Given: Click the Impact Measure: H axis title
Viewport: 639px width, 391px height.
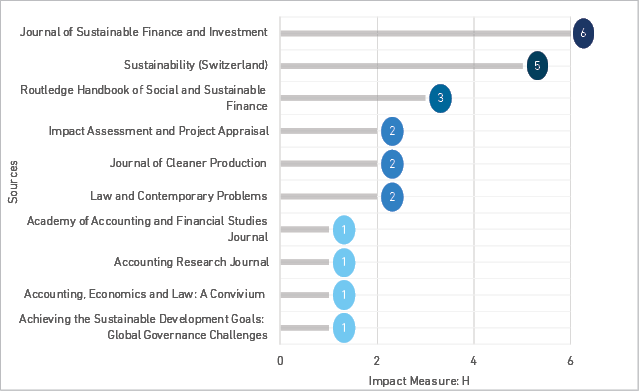Looking at the screenshot, I should pos(419,381).
